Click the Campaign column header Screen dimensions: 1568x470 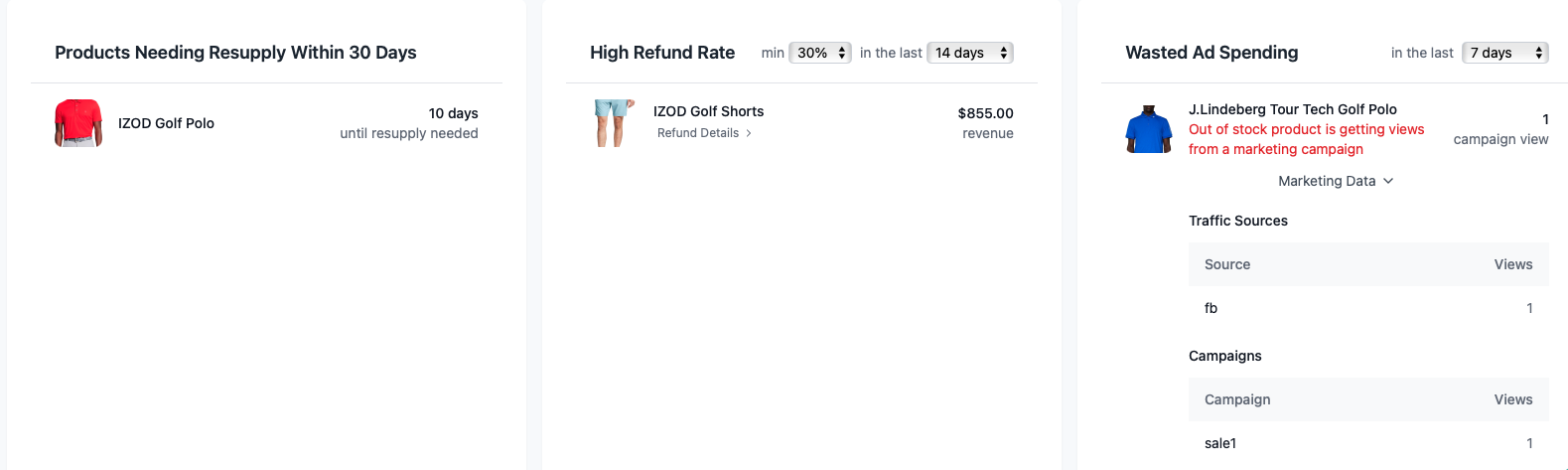pyautogui.click(x=1237, y=399)
